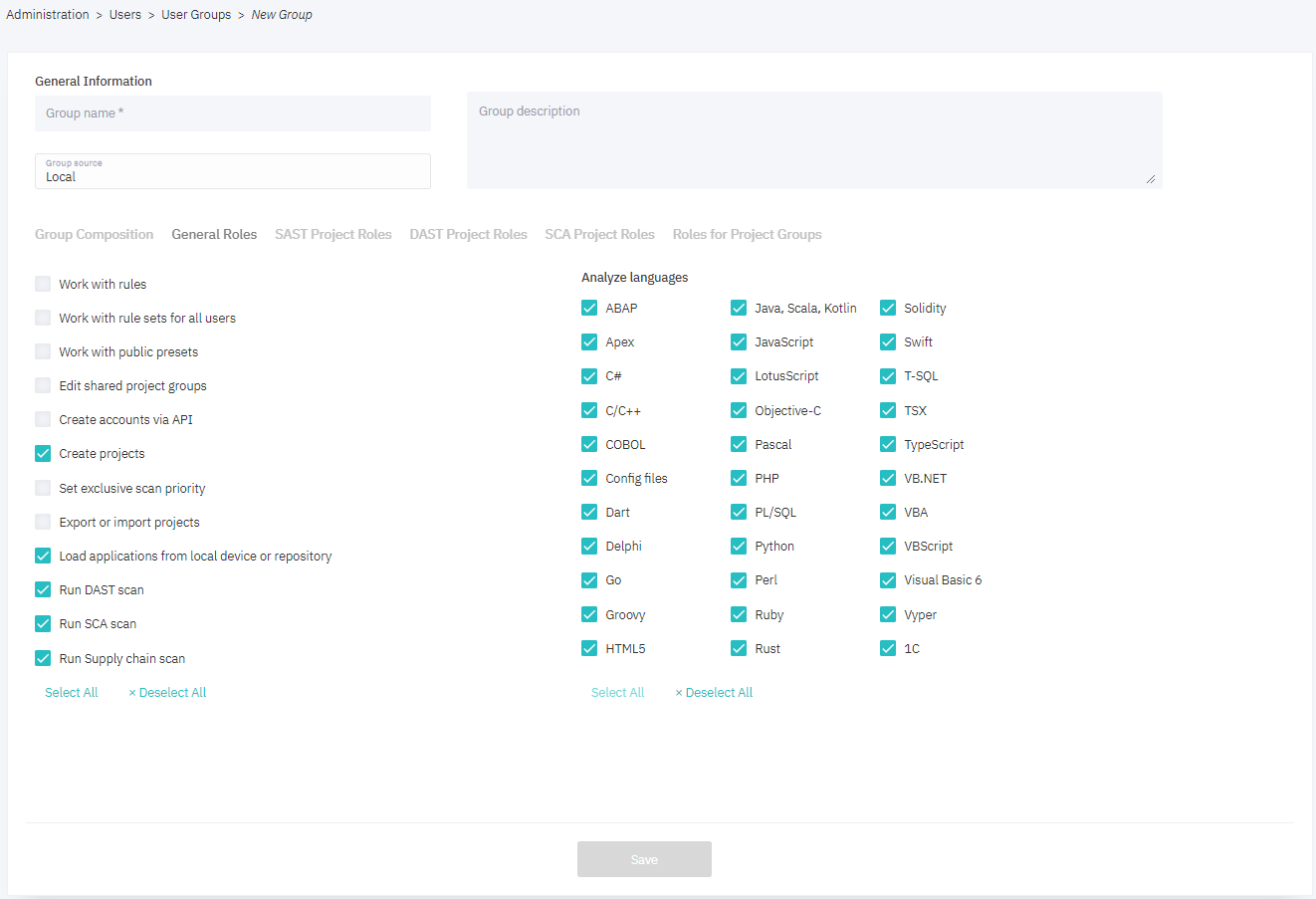Uncheck the PL/SQL language
Screen dimensions: 1316x899
[x=739, y=512]
